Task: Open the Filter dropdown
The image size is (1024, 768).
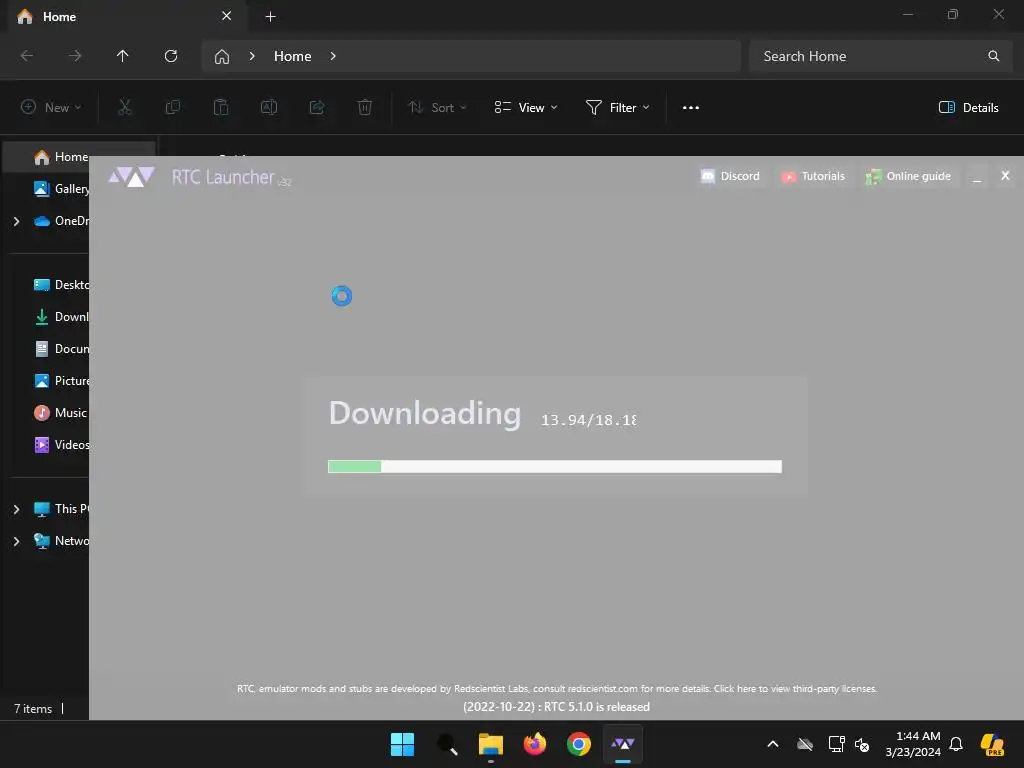Action: [x=618, y=108]
